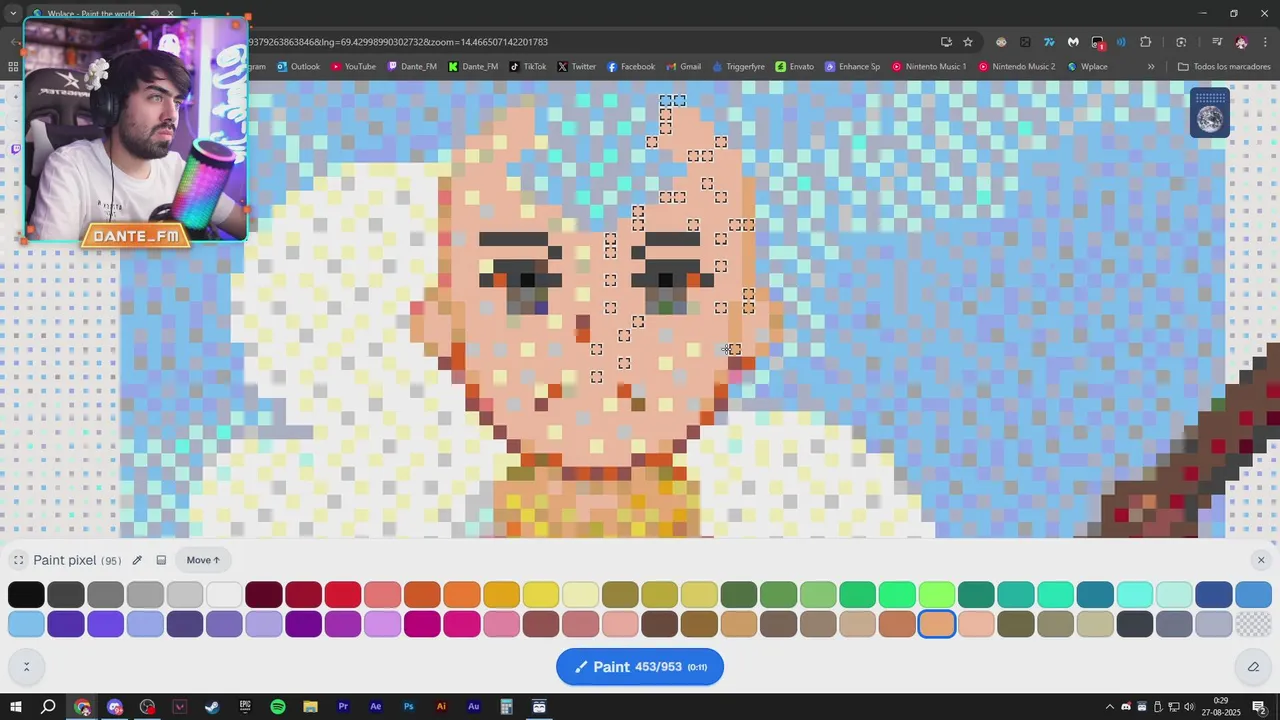Open the Windows Start menu
The height and width of the screenshot is (720, 1280).
point(15,707)
